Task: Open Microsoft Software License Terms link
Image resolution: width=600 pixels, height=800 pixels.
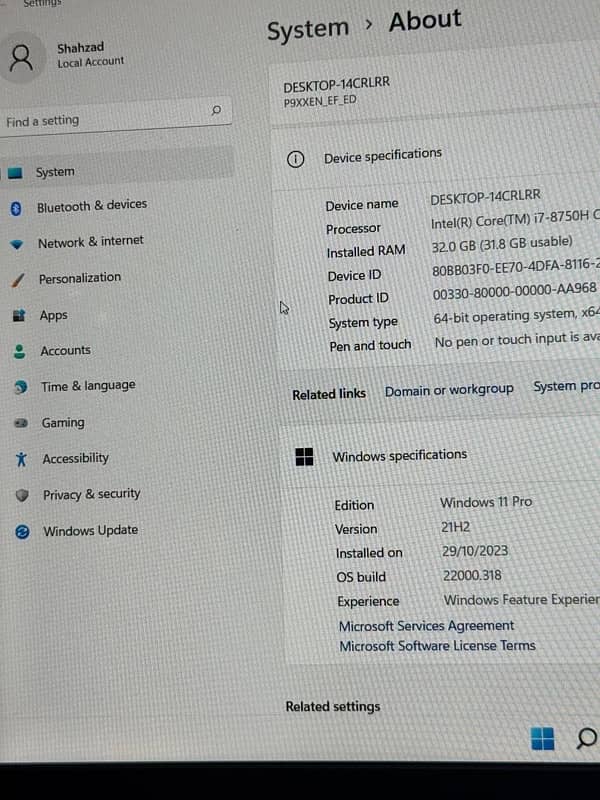Action: (x=437, y=646)
